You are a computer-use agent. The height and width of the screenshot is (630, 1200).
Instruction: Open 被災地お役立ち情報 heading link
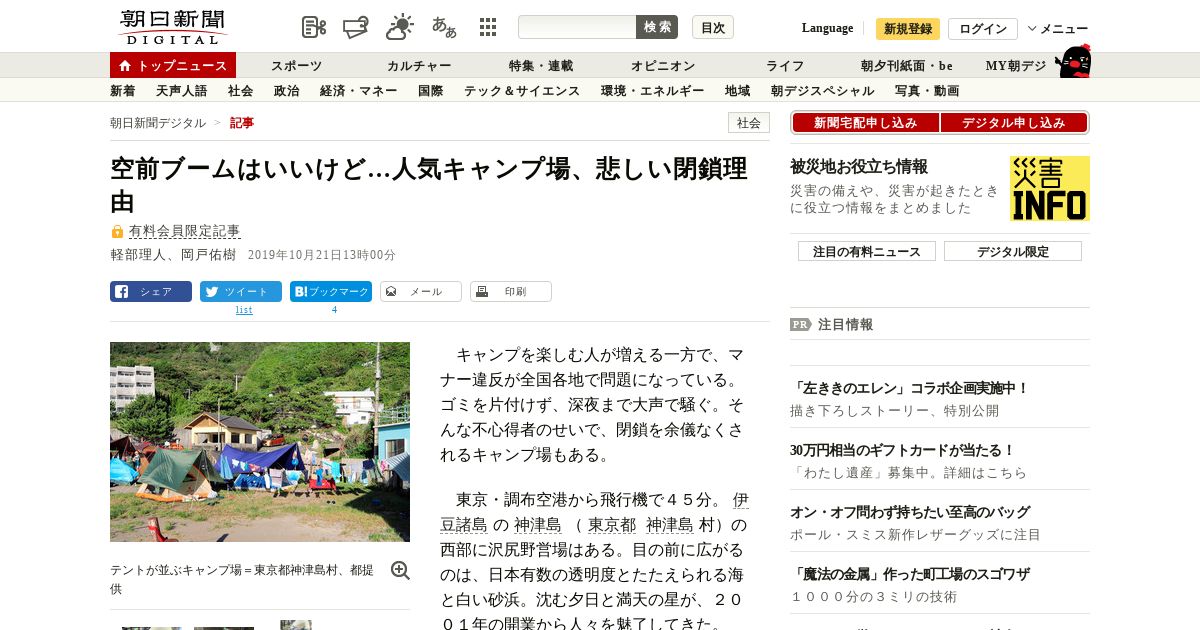click(859, 166)
